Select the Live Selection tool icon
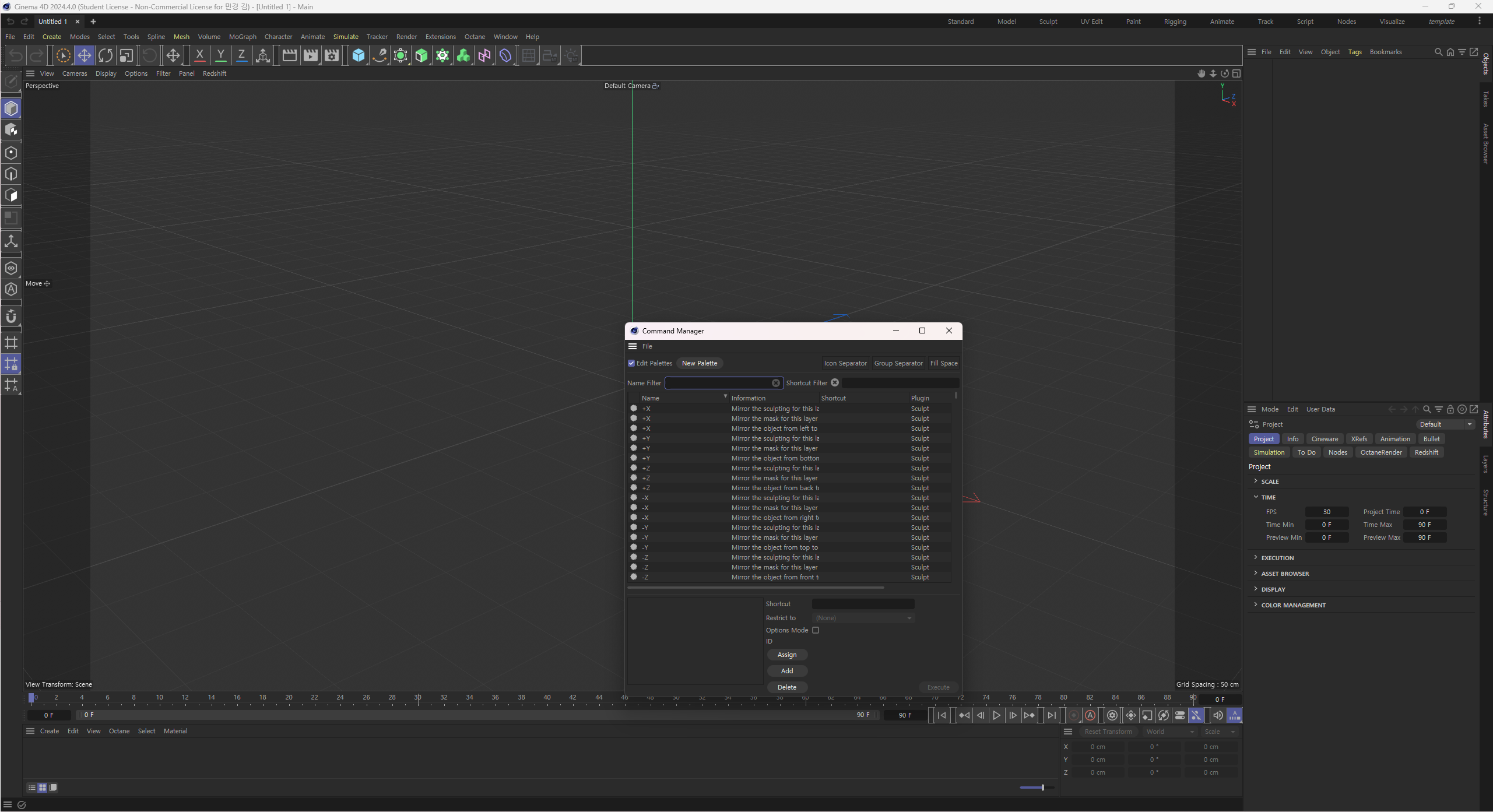Viewport: 1493px width, 812px height. [x=63, y=55]
